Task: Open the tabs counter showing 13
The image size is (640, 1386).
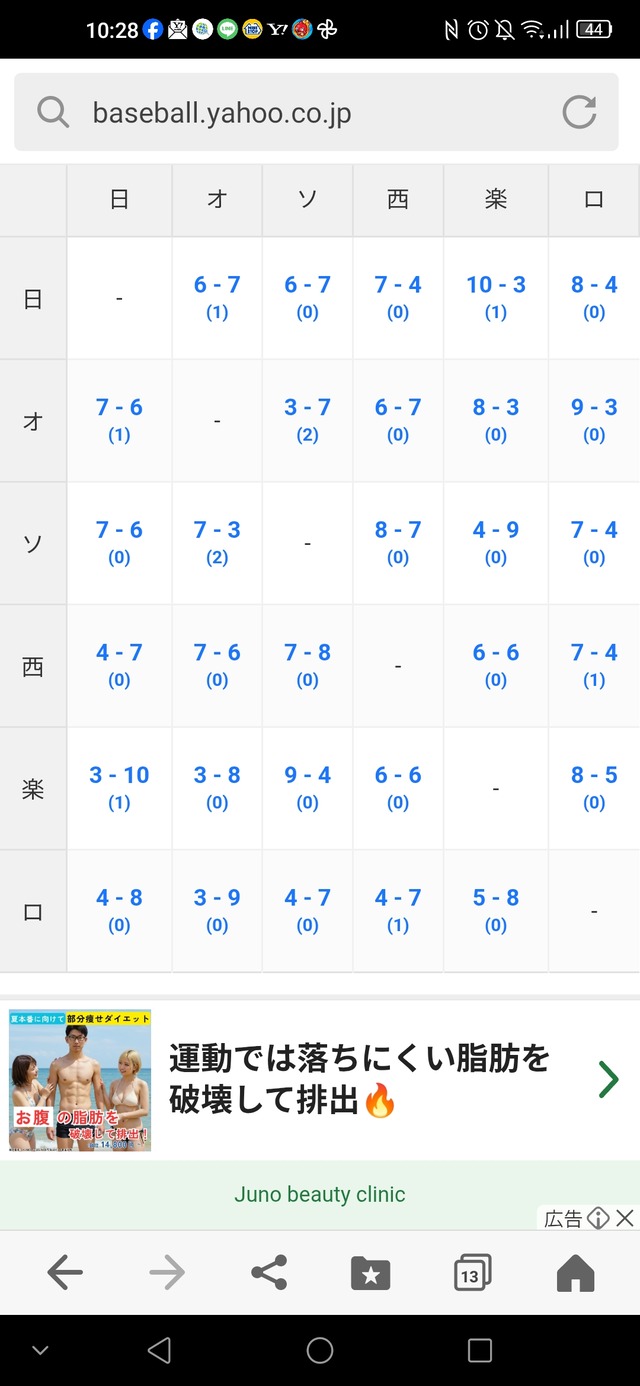Action: [472, 1273]
